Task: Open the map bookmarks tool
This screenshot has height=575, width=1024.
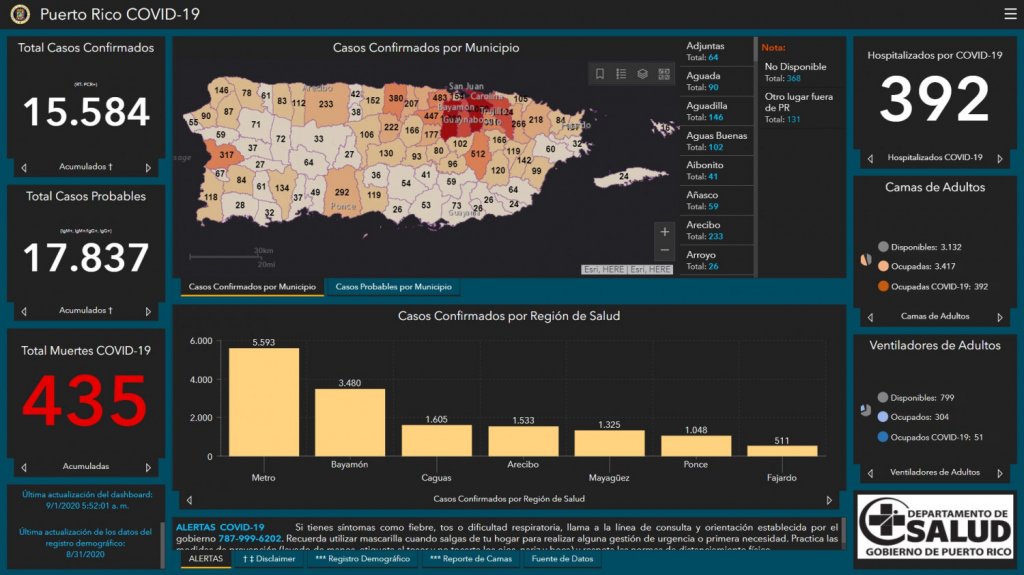Action: coord(600,74)
